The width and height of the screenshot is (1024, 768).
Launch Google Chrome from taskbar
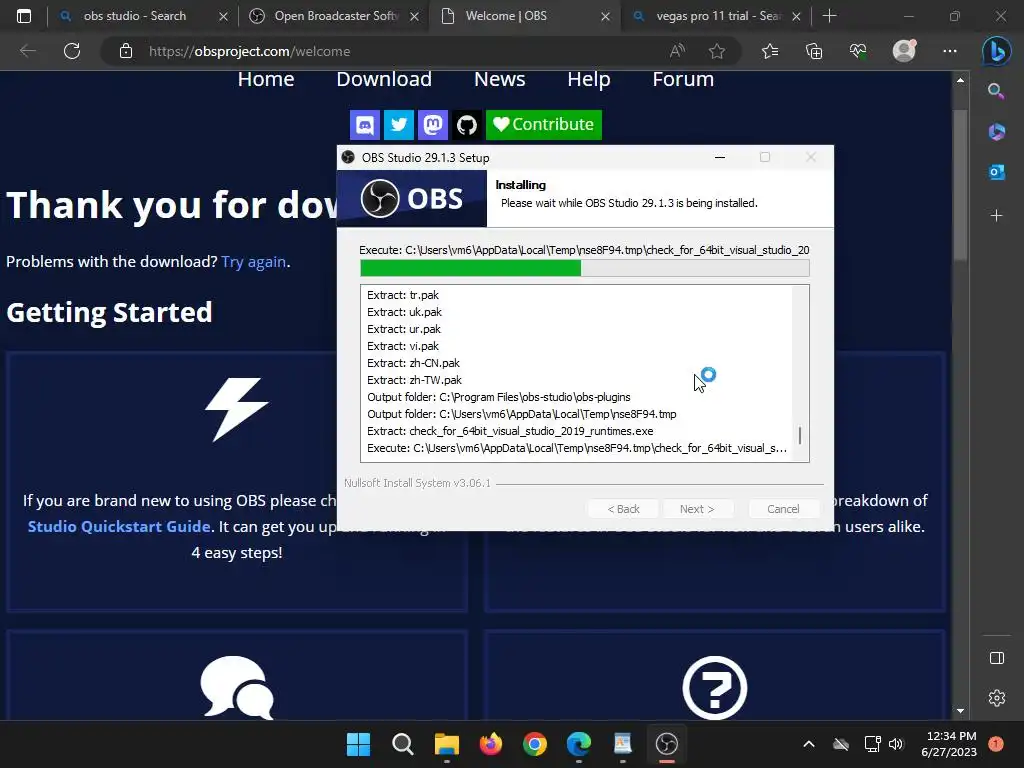pos(535,744)
